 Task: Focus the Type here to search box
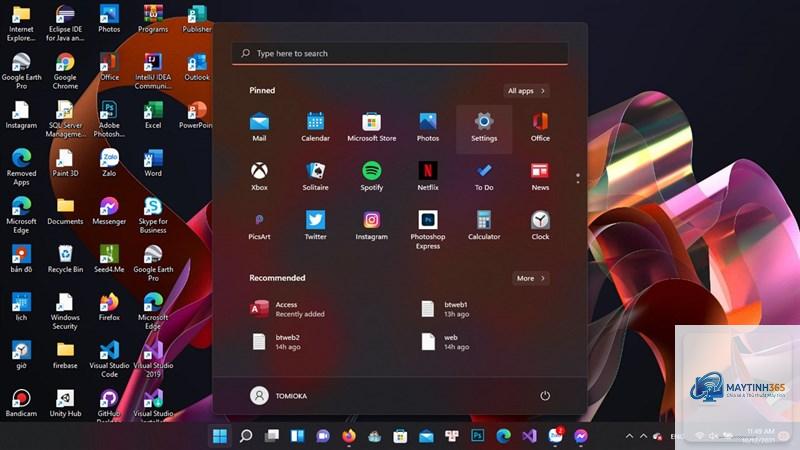[x=399, y=53]
